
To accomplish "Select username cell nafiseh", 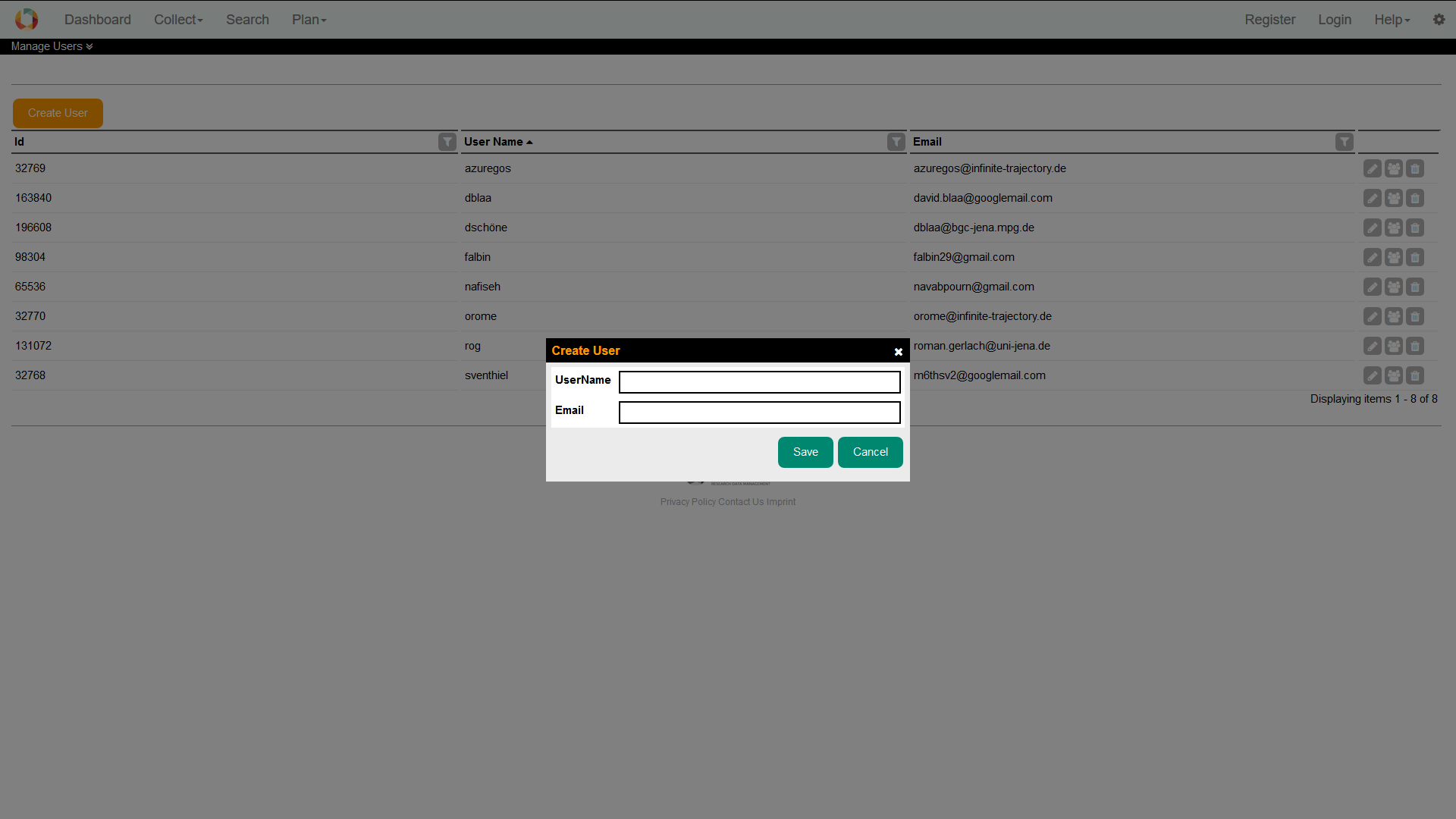I will tap(482, 287).
